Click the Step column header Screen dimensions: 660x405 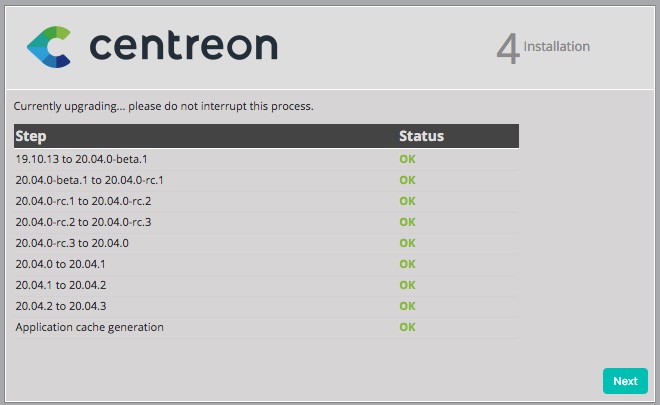pyautogui.click(x=31, y=136)
